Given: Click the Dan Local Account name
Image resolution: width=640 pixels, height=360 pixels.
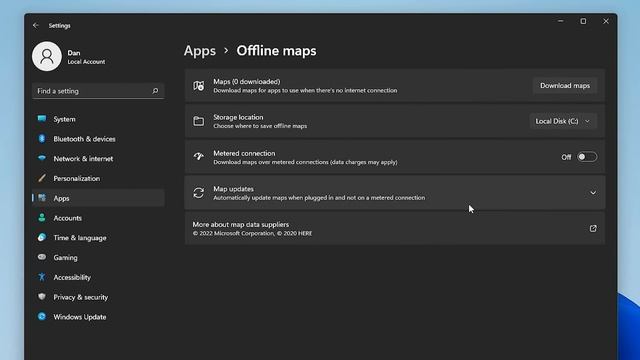Looking at the screenshot, I should (x=86, y=57).
